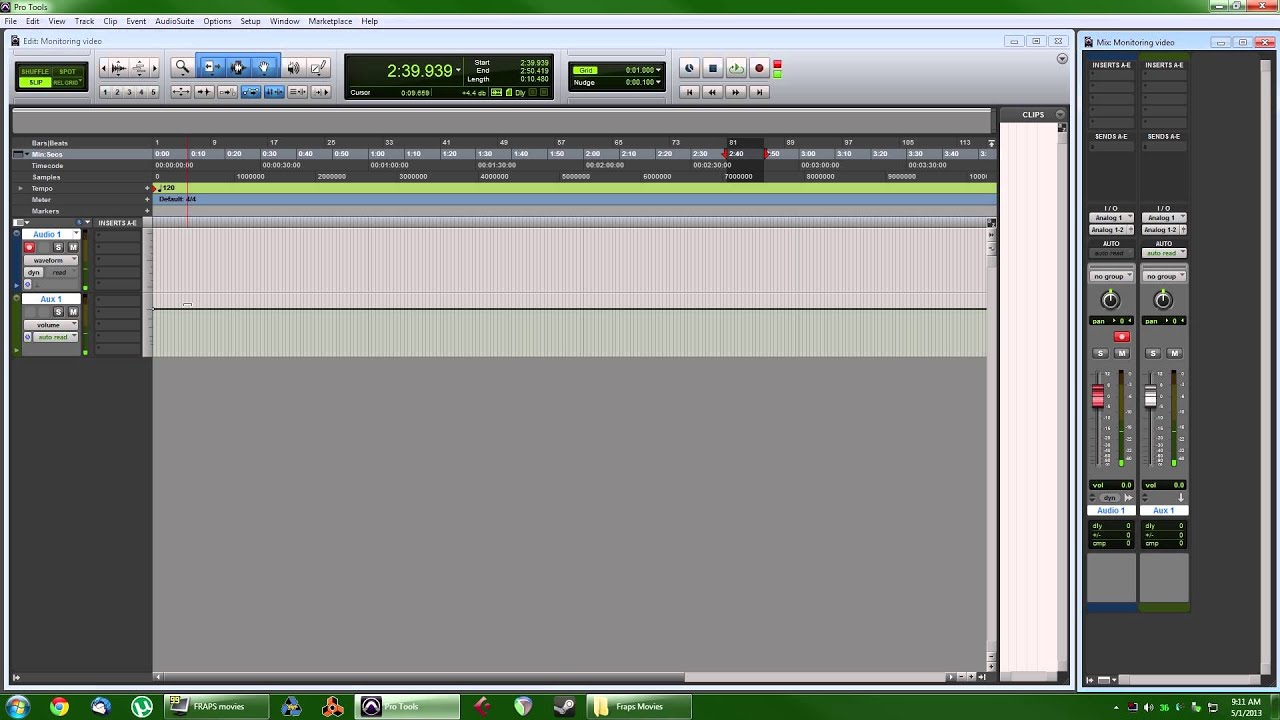Click Mix window Audio 1 record button
The height and width of the screenshot is (720, 1280).
point(1121,337)
